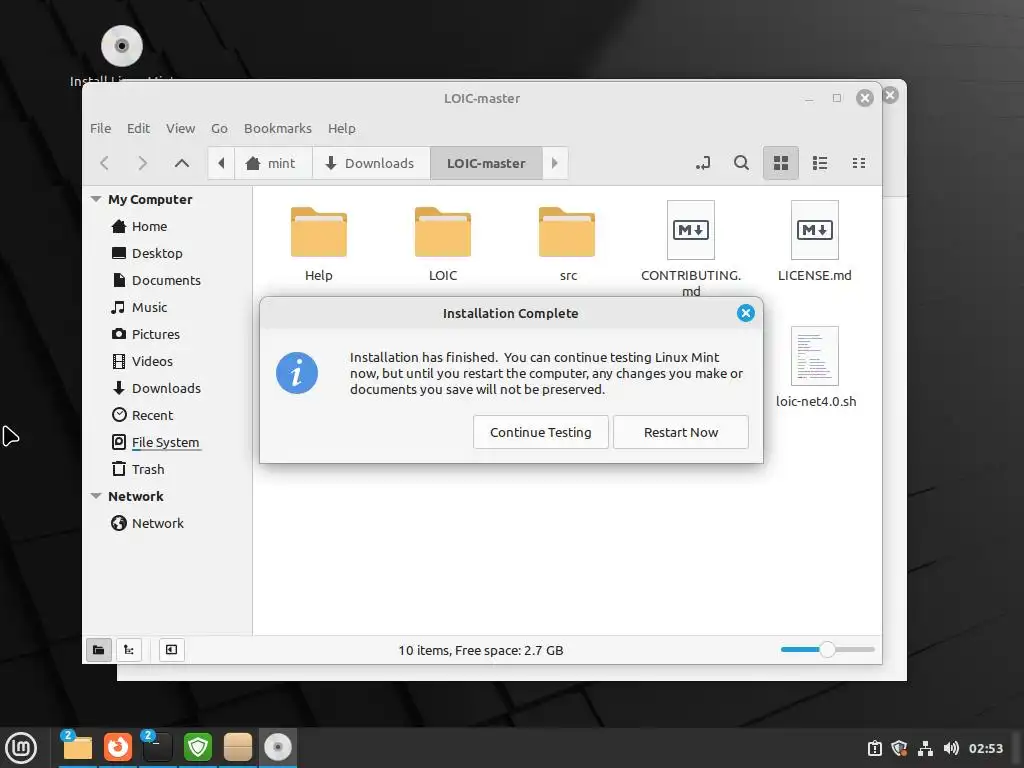Open File System in the sidebar
1024x768 pixels.
point(165,442)
